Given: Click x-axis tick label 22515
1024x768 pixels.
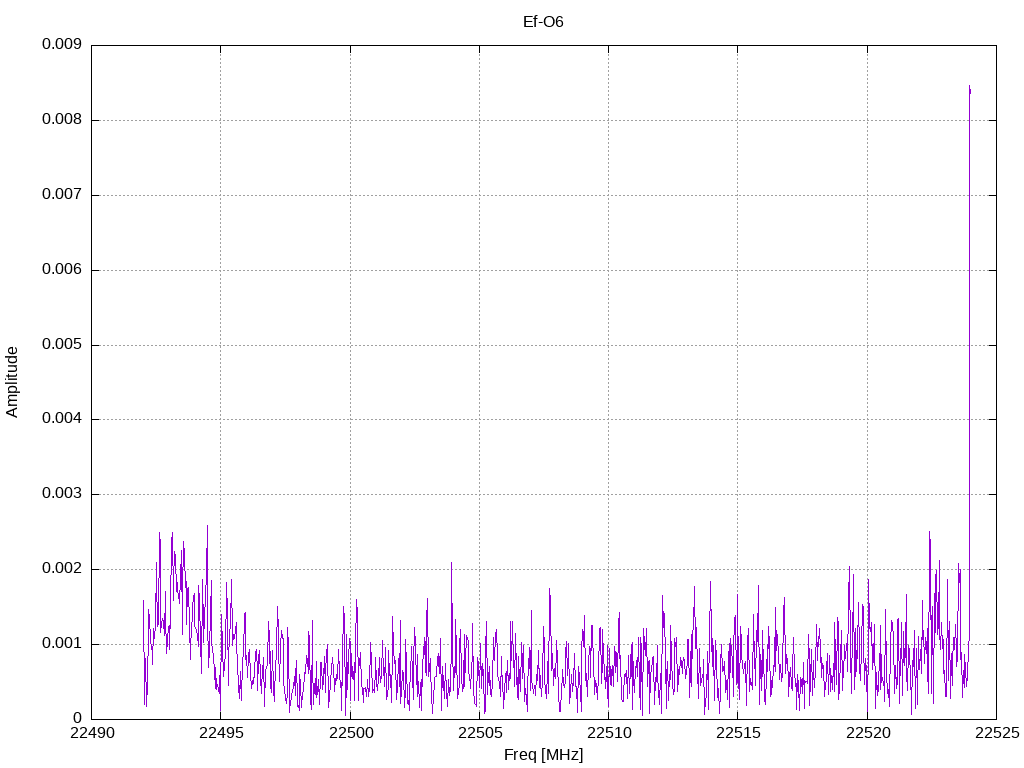Looking at the screenshot, I should (x=738, y=733).
